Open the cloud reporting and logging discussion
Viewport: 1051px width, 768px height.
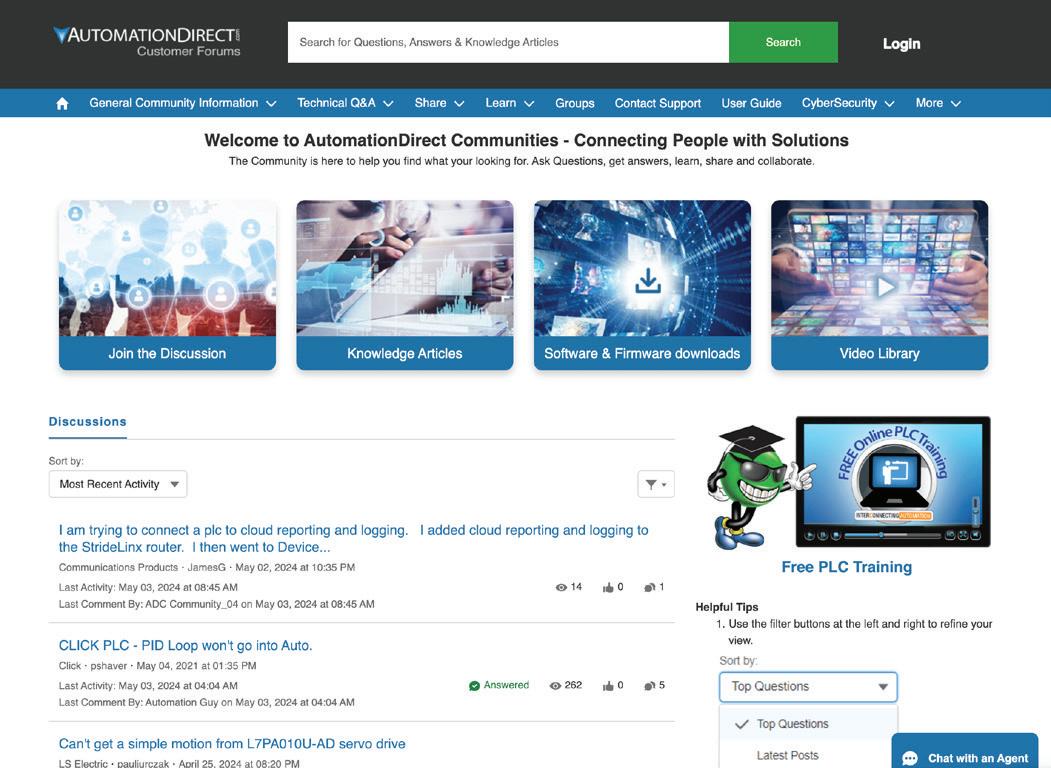tap(353, 538)
